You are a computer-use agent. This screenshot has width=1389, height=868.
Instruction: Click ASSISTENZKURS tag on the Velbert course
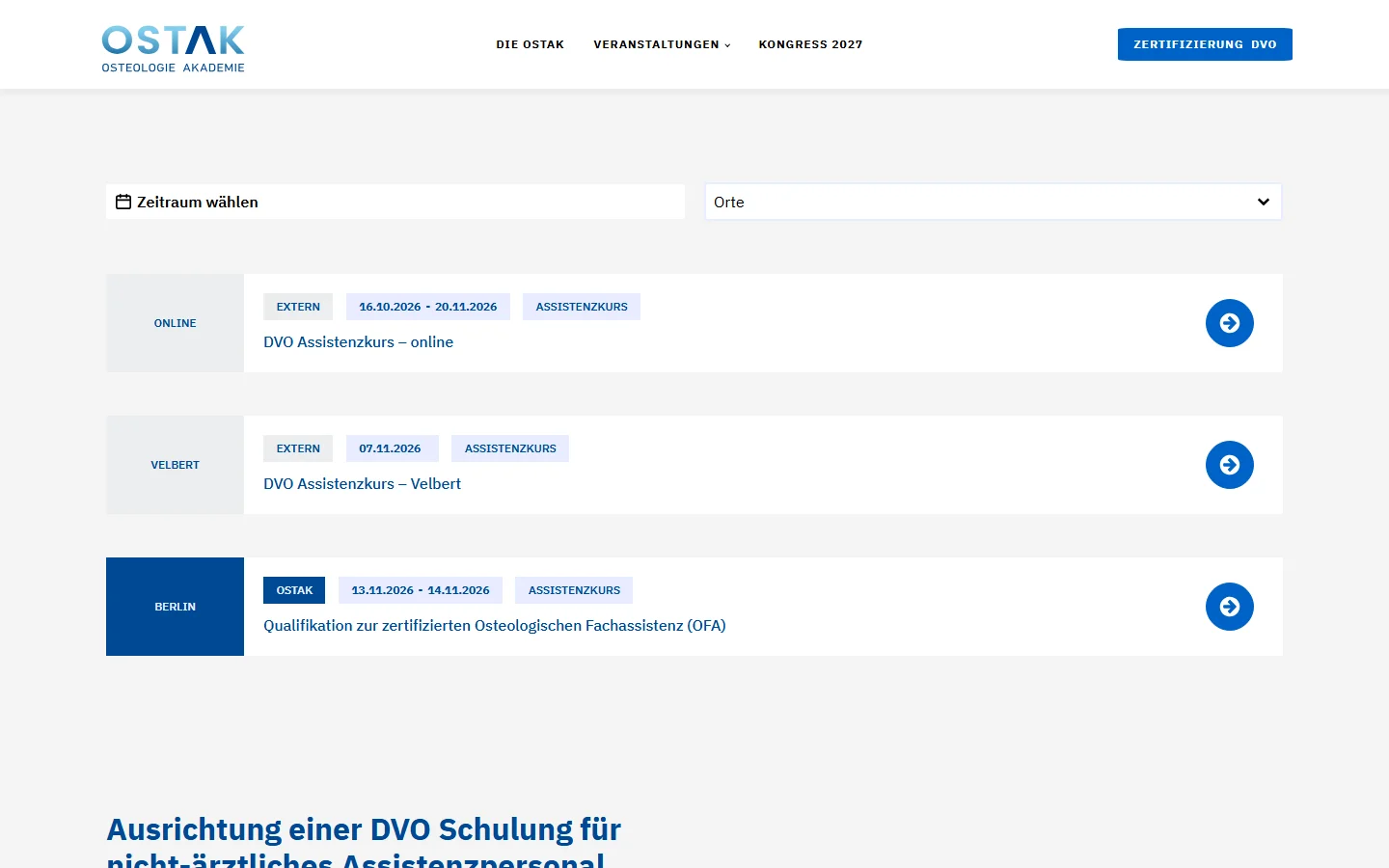510,448
